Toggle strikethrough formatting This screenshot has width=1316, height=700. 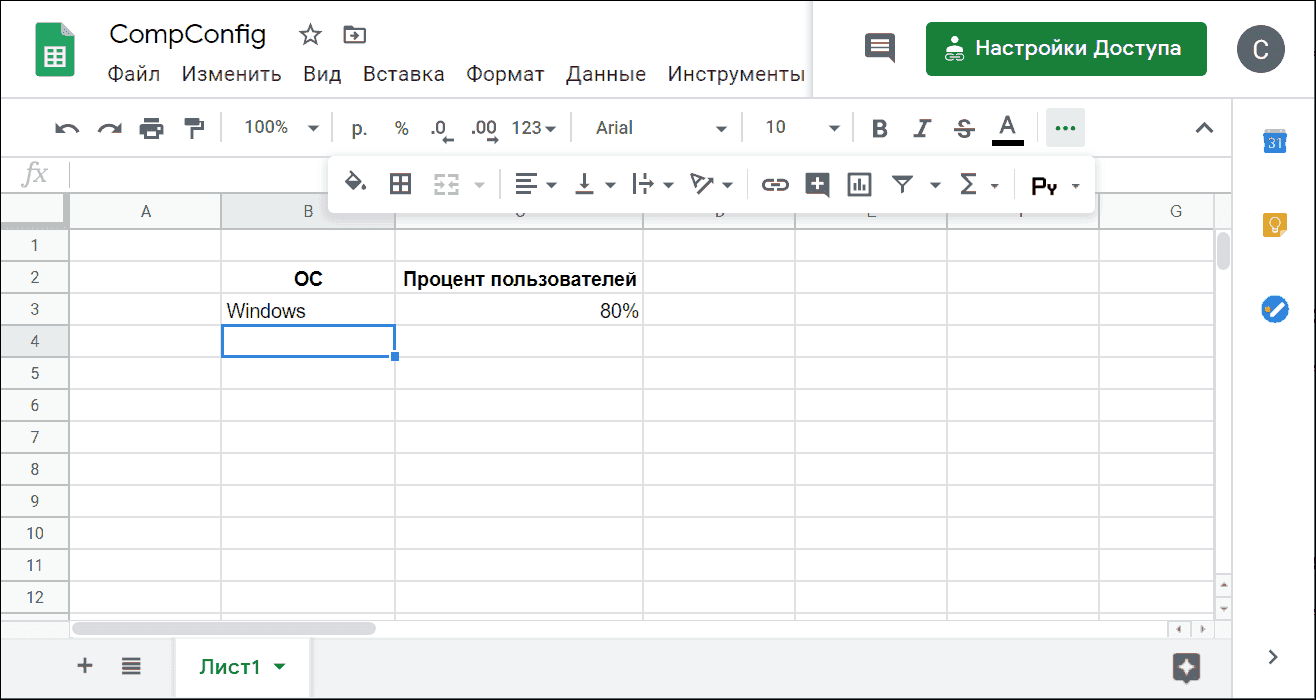tap(963, 127)
